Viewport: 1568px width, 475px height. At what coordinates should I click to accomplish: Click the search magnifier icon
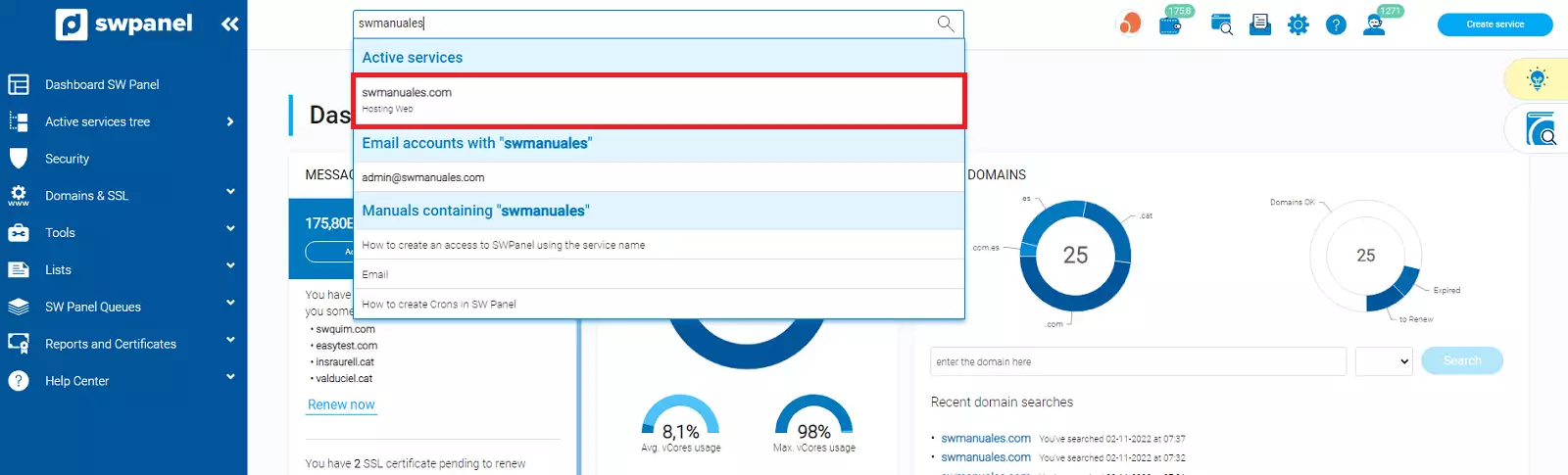945,24
